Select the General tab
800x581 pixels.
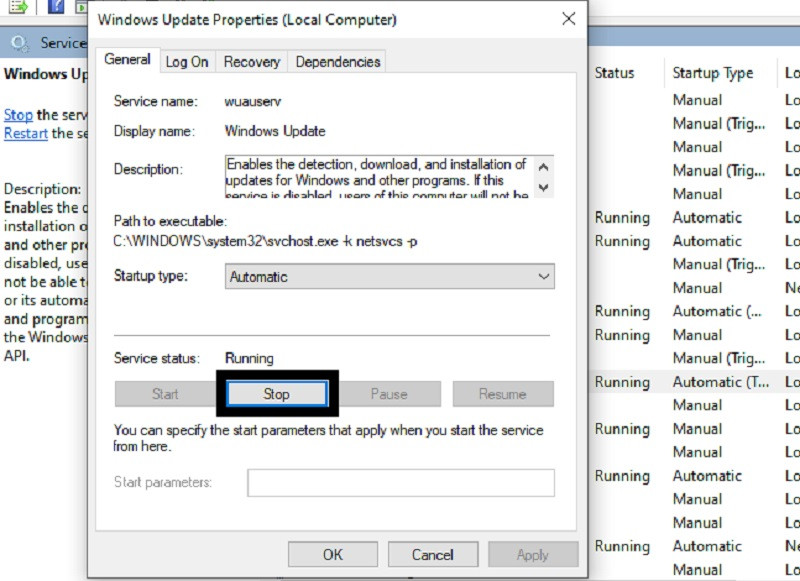click(127, 60)
